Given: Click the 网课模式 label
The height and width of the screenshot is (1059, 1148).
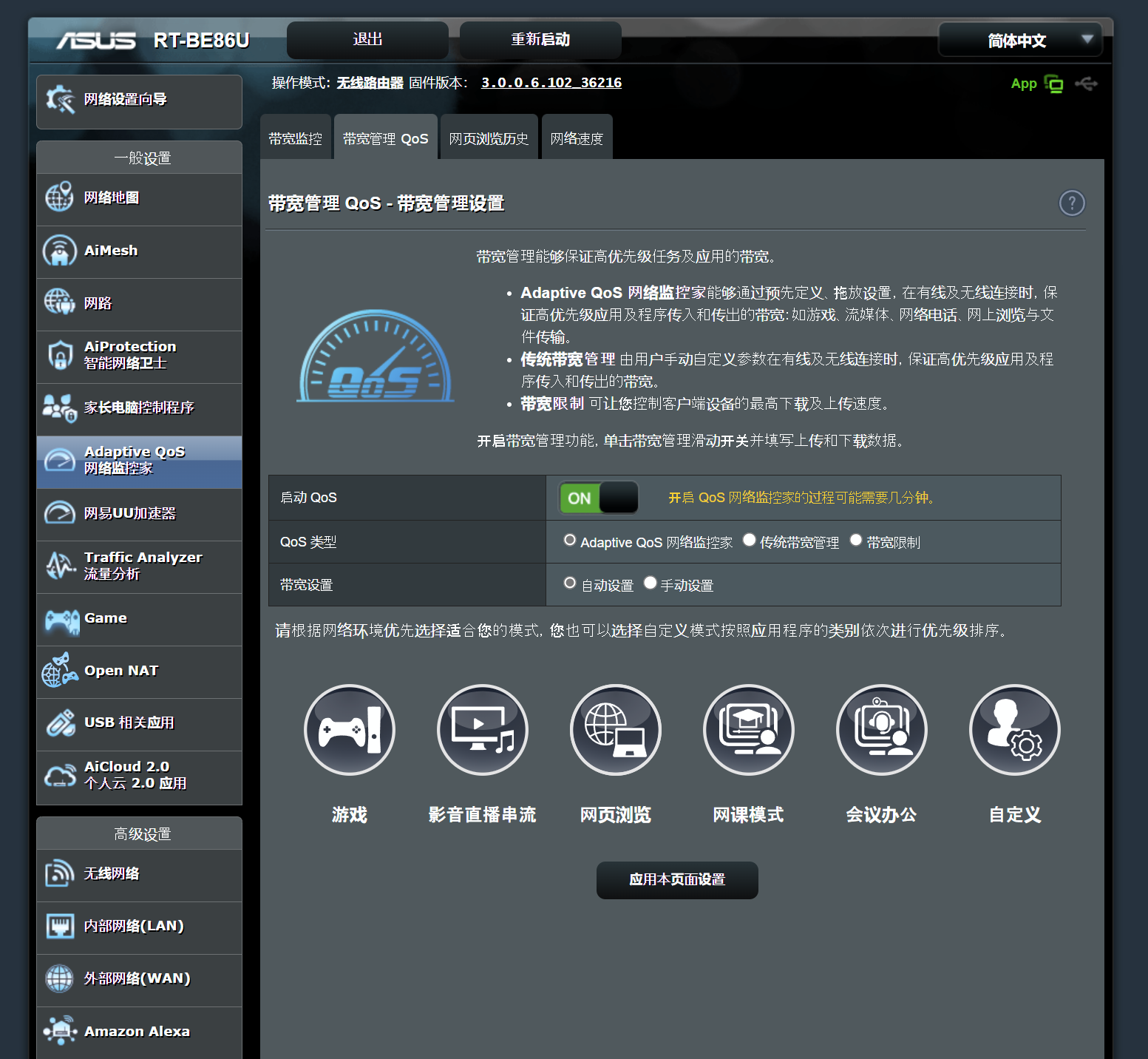Looking at the screenshot, I should 749,815.
